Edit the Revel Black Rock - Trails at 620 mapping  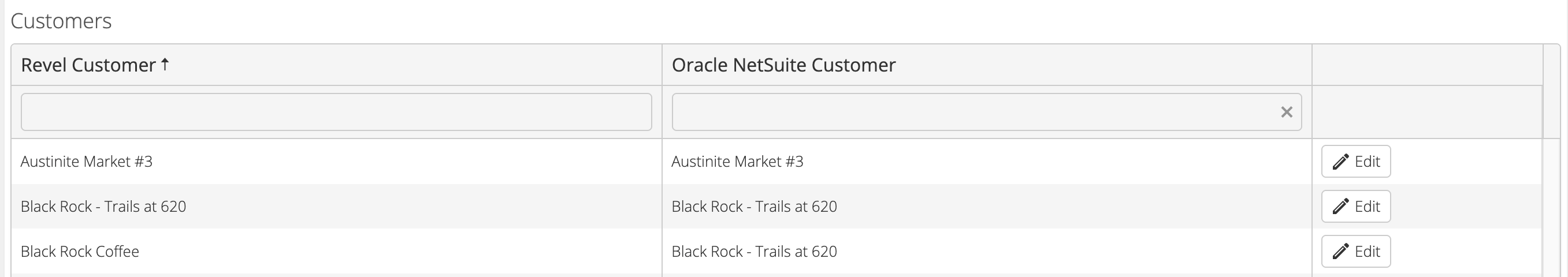pyautogui.click(x=1355, y=207)
